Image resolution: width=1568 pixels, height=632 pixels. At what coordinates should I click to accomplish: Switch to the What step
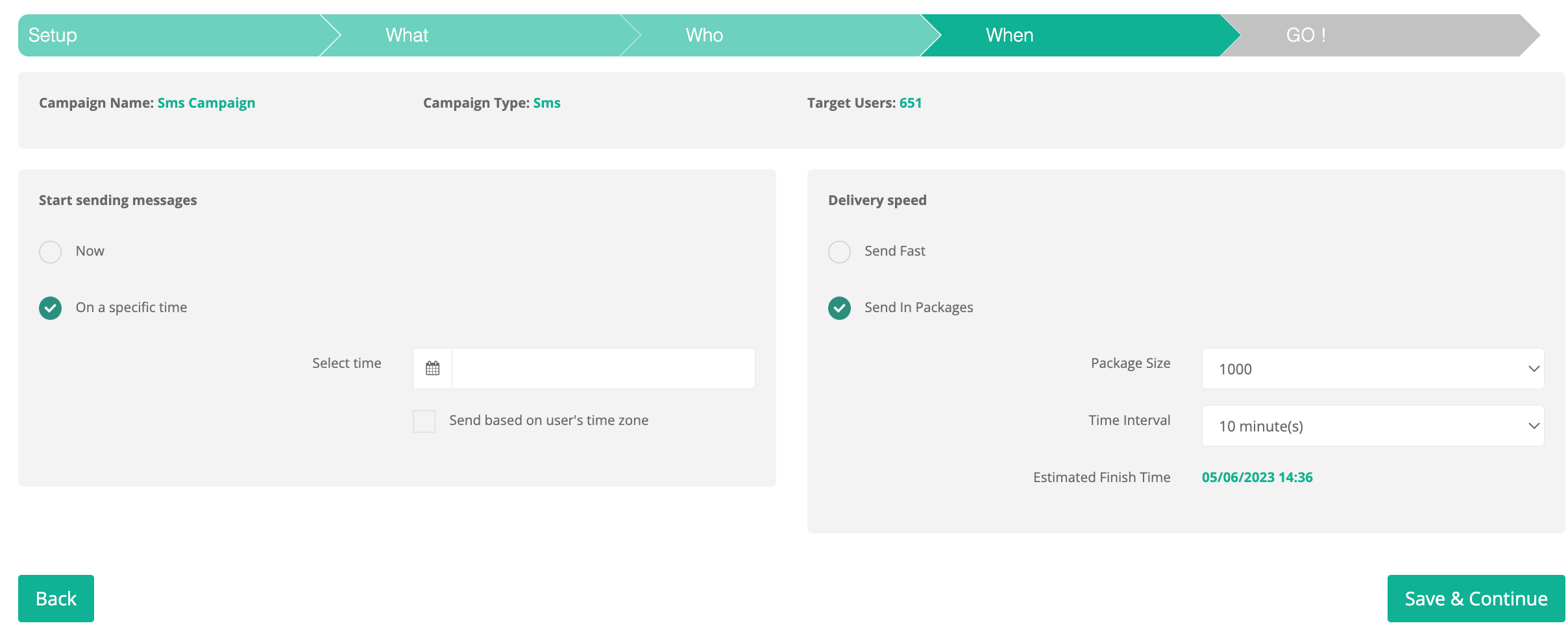pyautogui.click(x=407, y=35)
